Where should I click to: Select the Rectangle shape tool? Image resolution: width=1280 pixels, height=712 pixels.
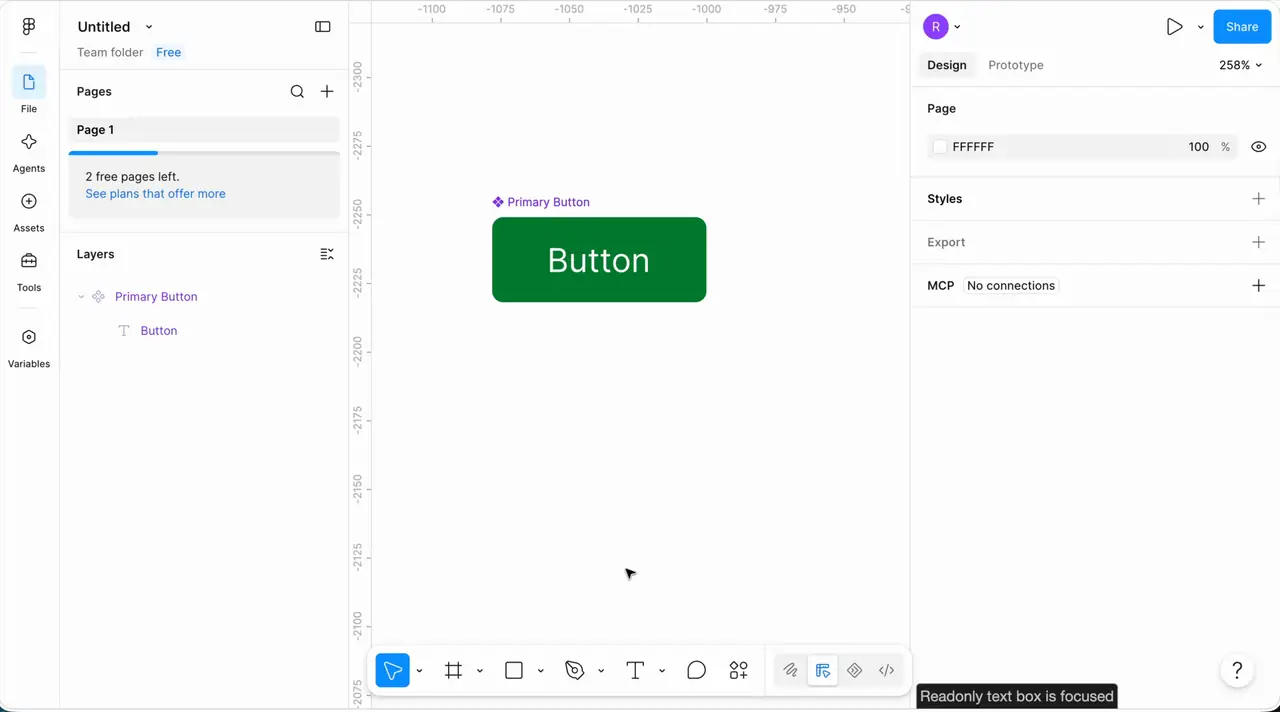point(514,670)
